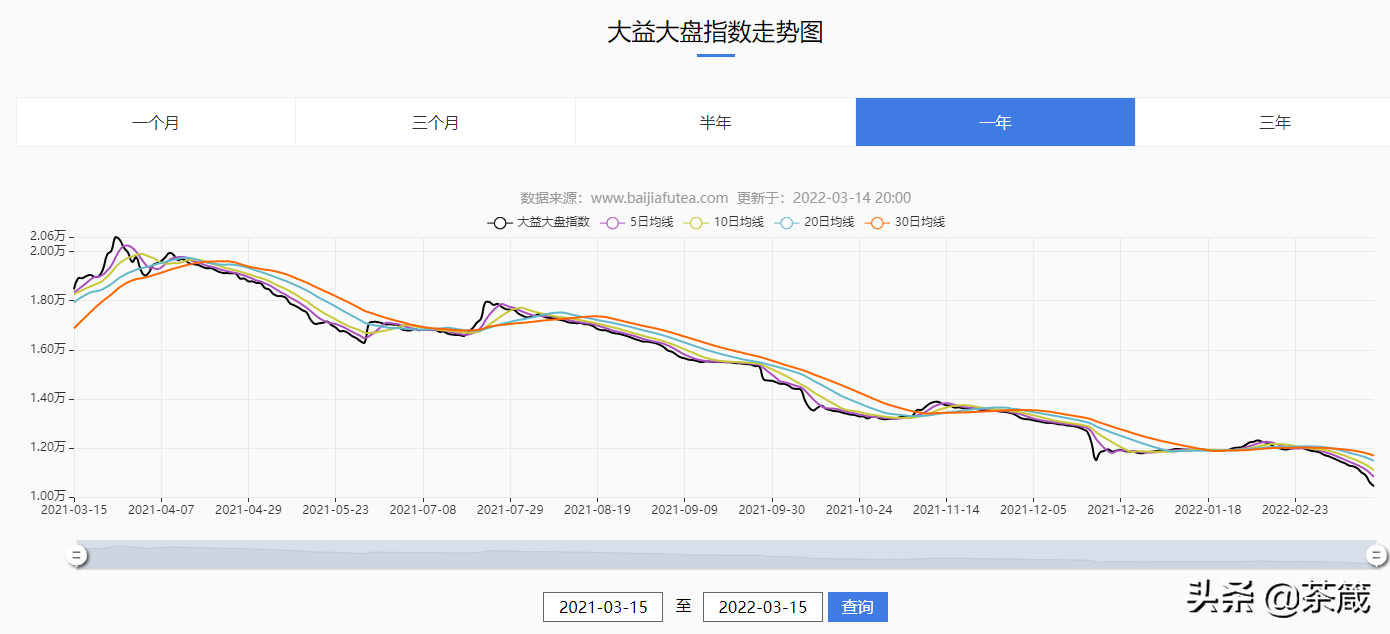1390x634 pixels.
Task: Click the x-axis label 2021-07-08
Action: point(423,509)
